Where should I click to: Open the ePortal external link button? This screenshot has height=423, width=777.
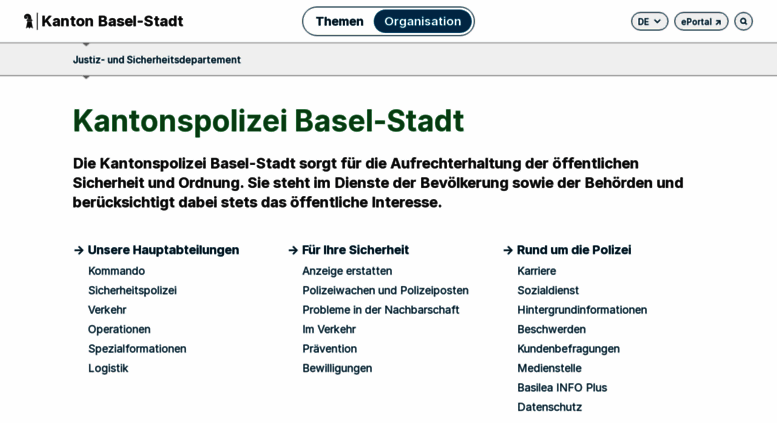pos(701,21)
